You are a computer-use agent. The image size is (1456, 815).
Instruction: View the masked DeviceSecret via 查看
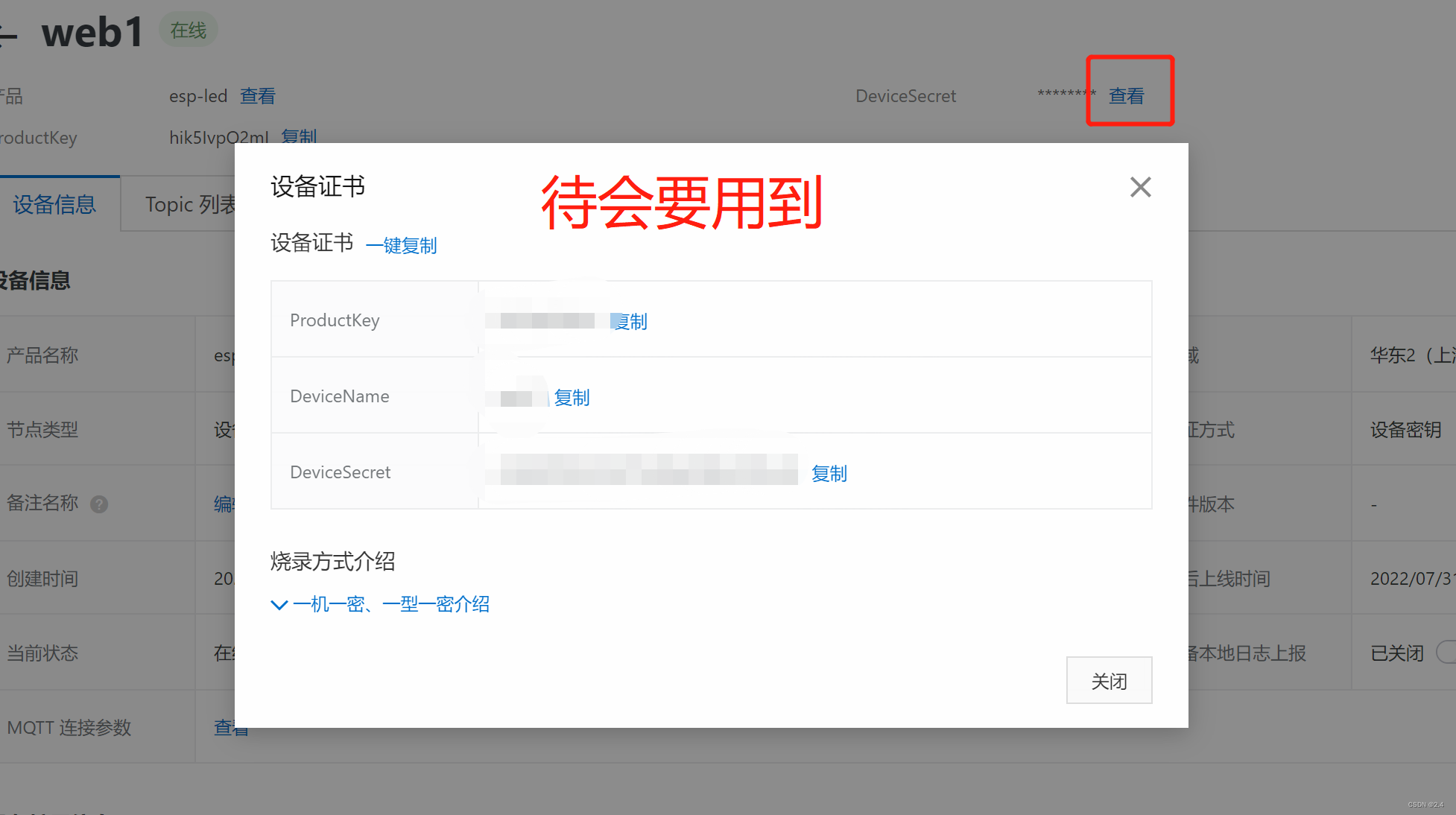[1126, 96]
